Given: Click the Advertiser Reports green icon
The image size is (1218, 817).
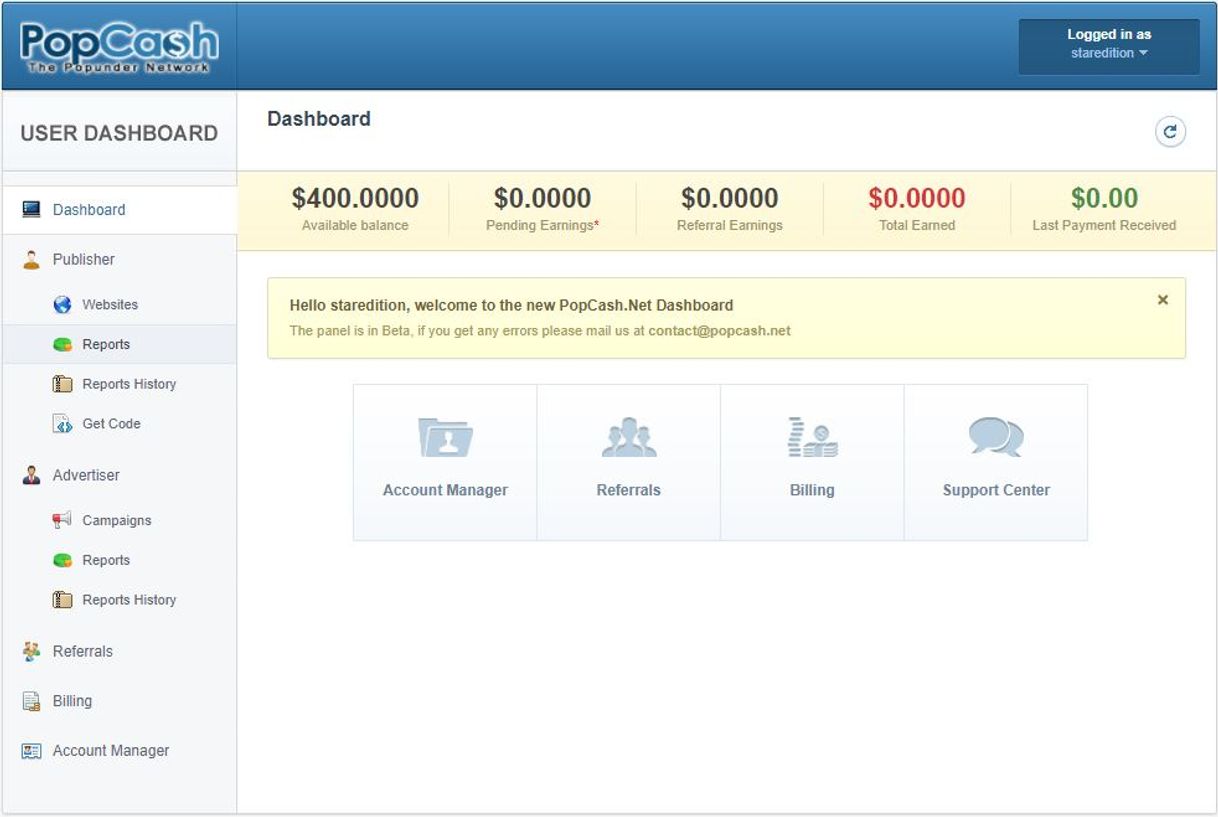Looking at the screenshot, I should (62, 561).
